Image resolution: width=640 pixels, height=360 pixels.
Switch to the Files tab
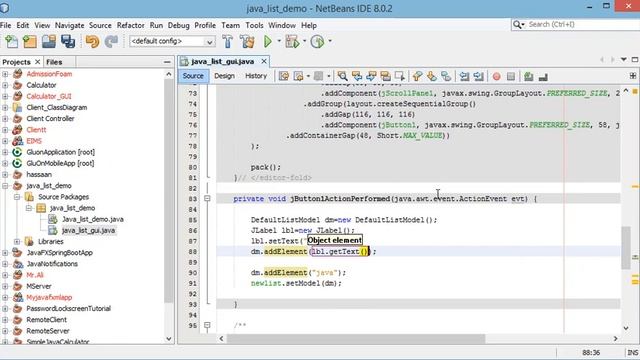[54, 62]
